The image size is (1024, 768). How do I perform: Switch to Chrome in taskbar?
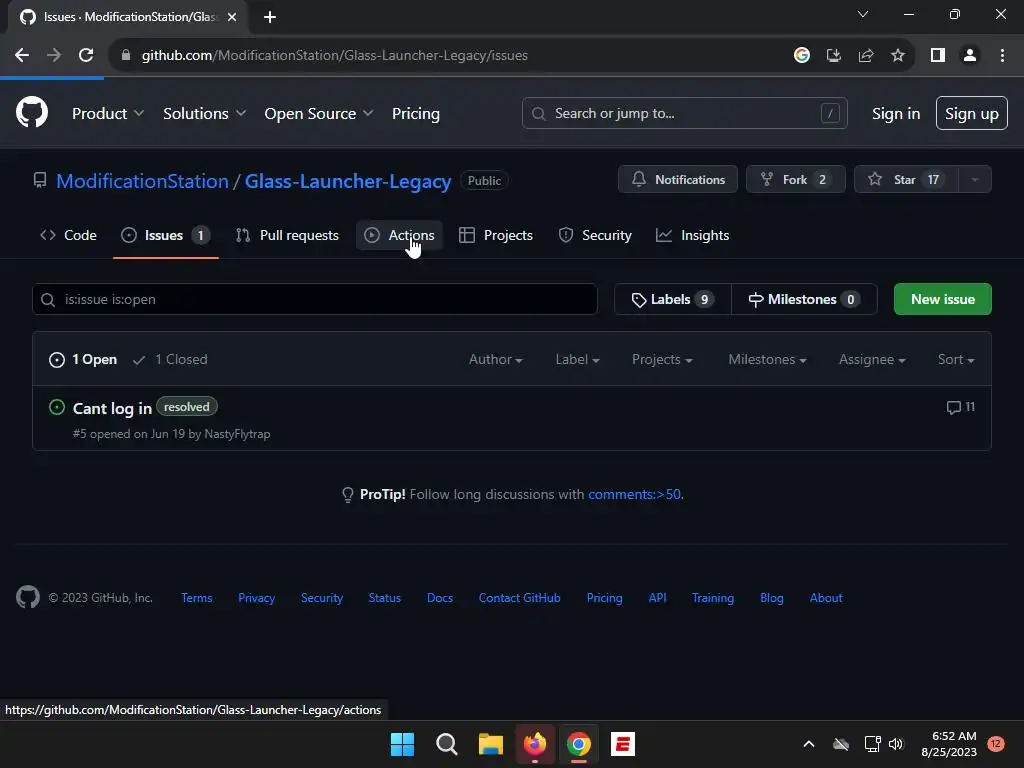tap(579, 744)
